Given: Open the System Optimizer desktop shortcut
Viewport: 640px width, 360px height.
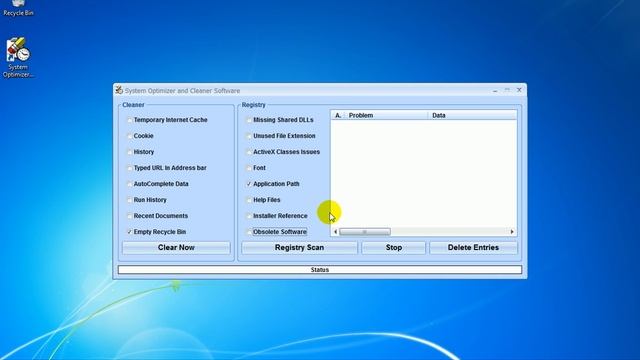Looking at the screenshot, I should click(x=18, y=57).
